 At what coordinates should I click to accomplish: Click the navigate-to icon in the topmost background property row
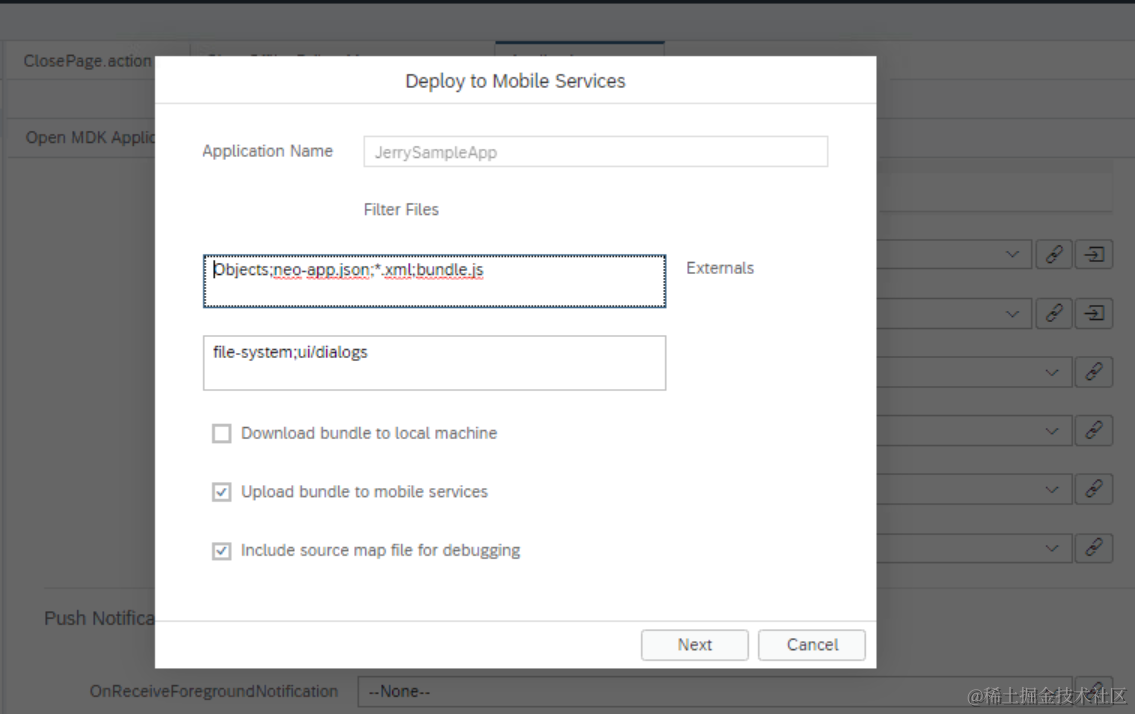point(1094,254)
